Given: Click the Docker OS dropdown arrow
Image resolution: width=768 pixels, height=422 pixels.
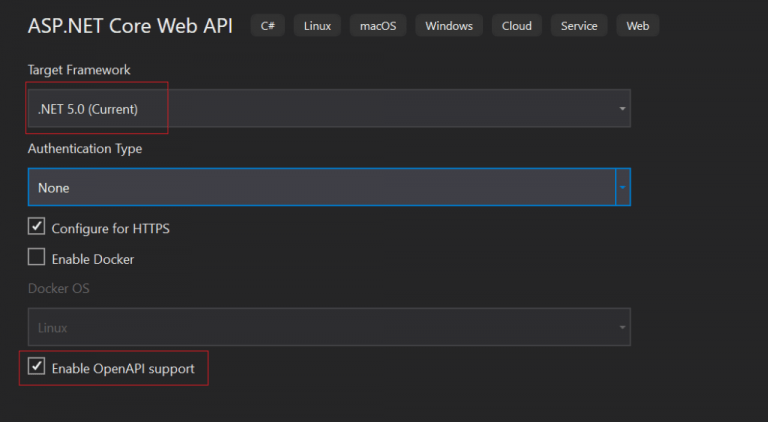Looking at the screenshot, I should point(621,327).
